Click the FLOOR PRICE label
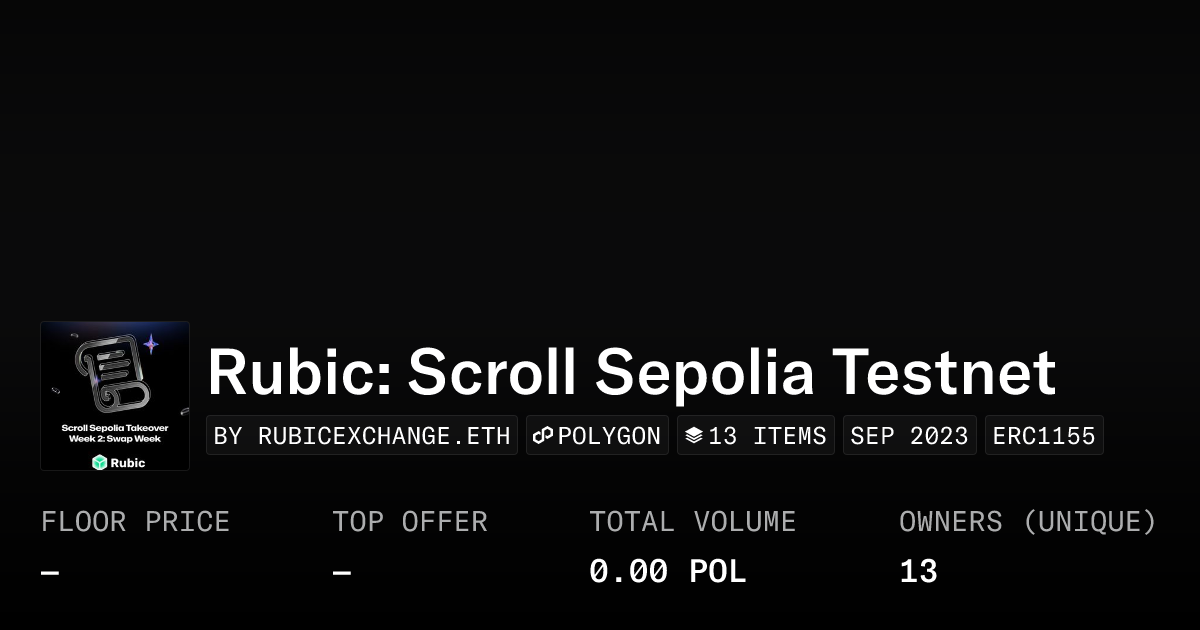Viewport: 1200px width, 630px height. [135, 521]
